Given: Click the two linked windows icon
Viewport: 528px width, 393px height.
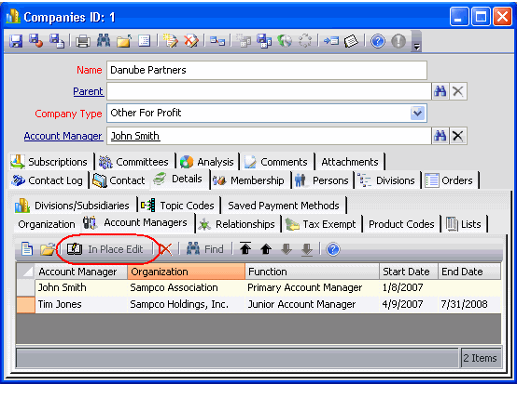Looking at the screenshot, I should coord(217,41).
